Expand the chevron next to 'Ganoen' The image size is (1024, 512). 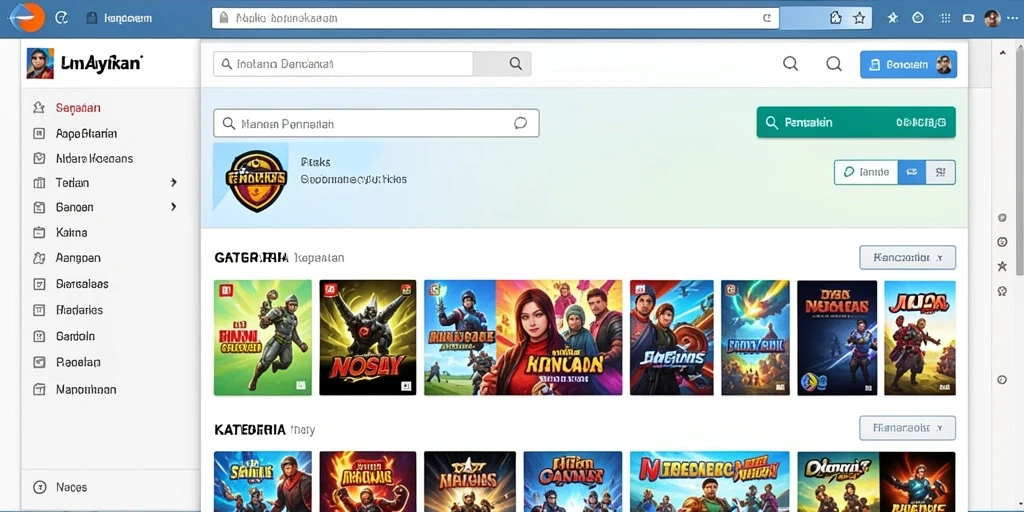[174, 207]
